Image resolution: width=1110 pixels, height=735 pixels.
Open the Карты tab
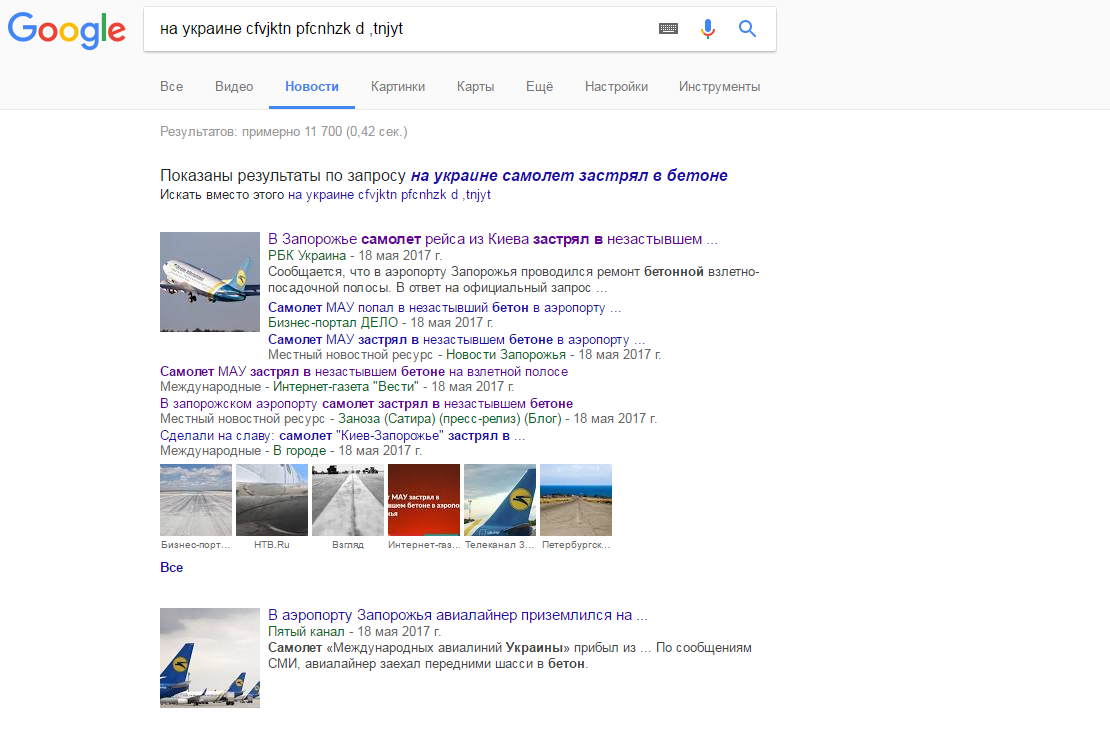pos(475,86)
